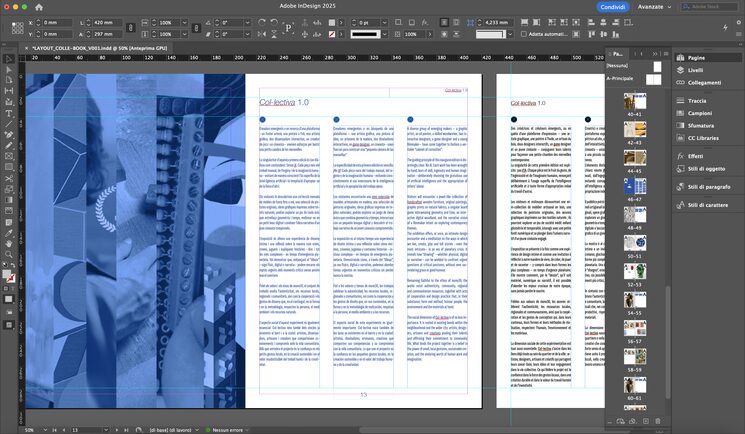The width and height of the screenshot is (745, 434).
Task: Select the Gap tool
Action: pyautogui.click(x=9, y=91)
